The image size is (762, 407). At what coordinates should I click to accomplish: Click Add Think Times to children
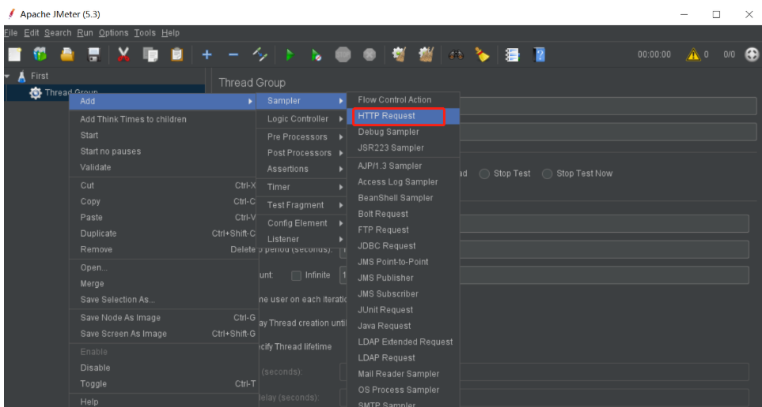coord(133,119)
